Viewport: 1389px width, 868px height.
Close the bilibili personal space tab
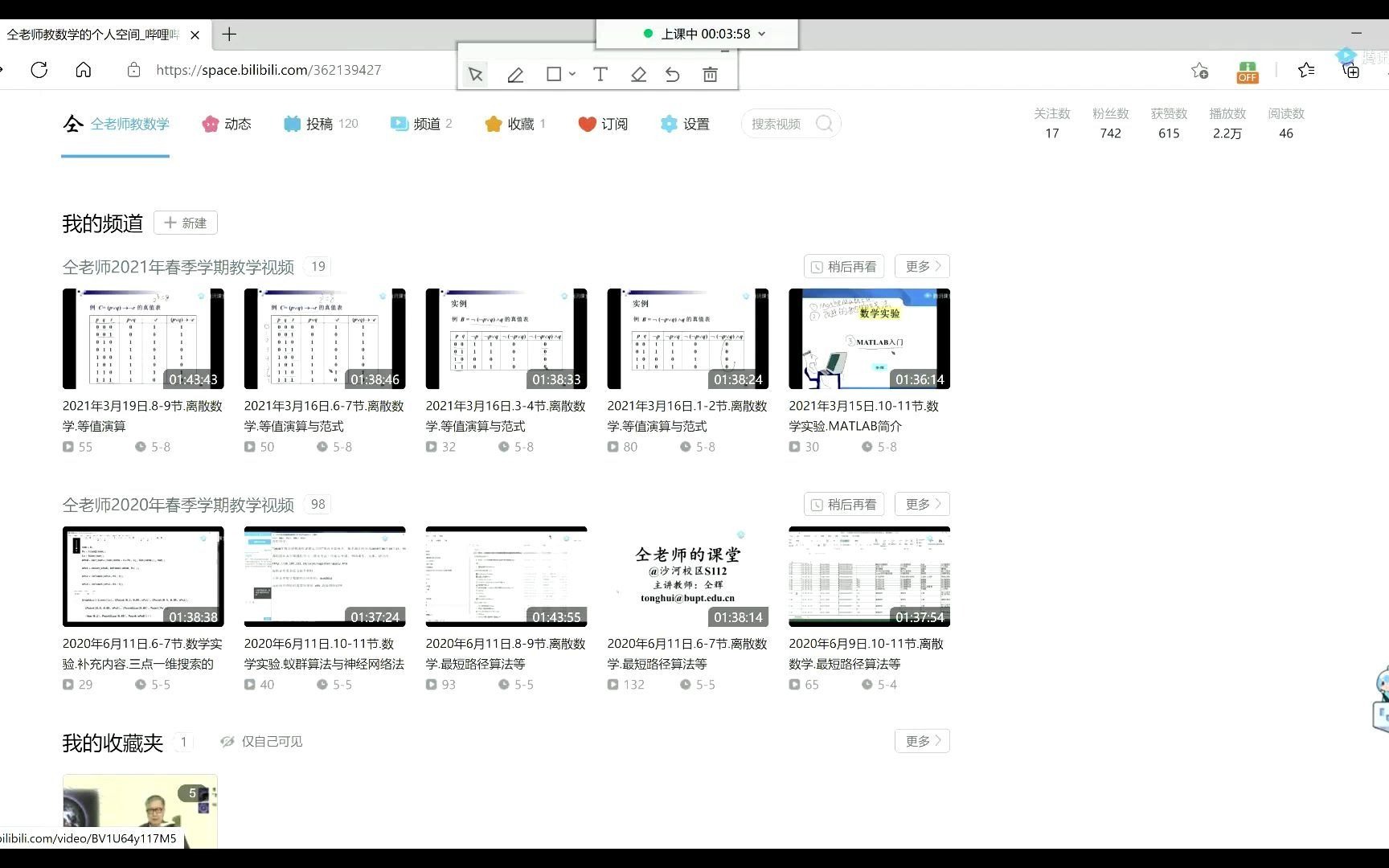click(x=195, y=35)
